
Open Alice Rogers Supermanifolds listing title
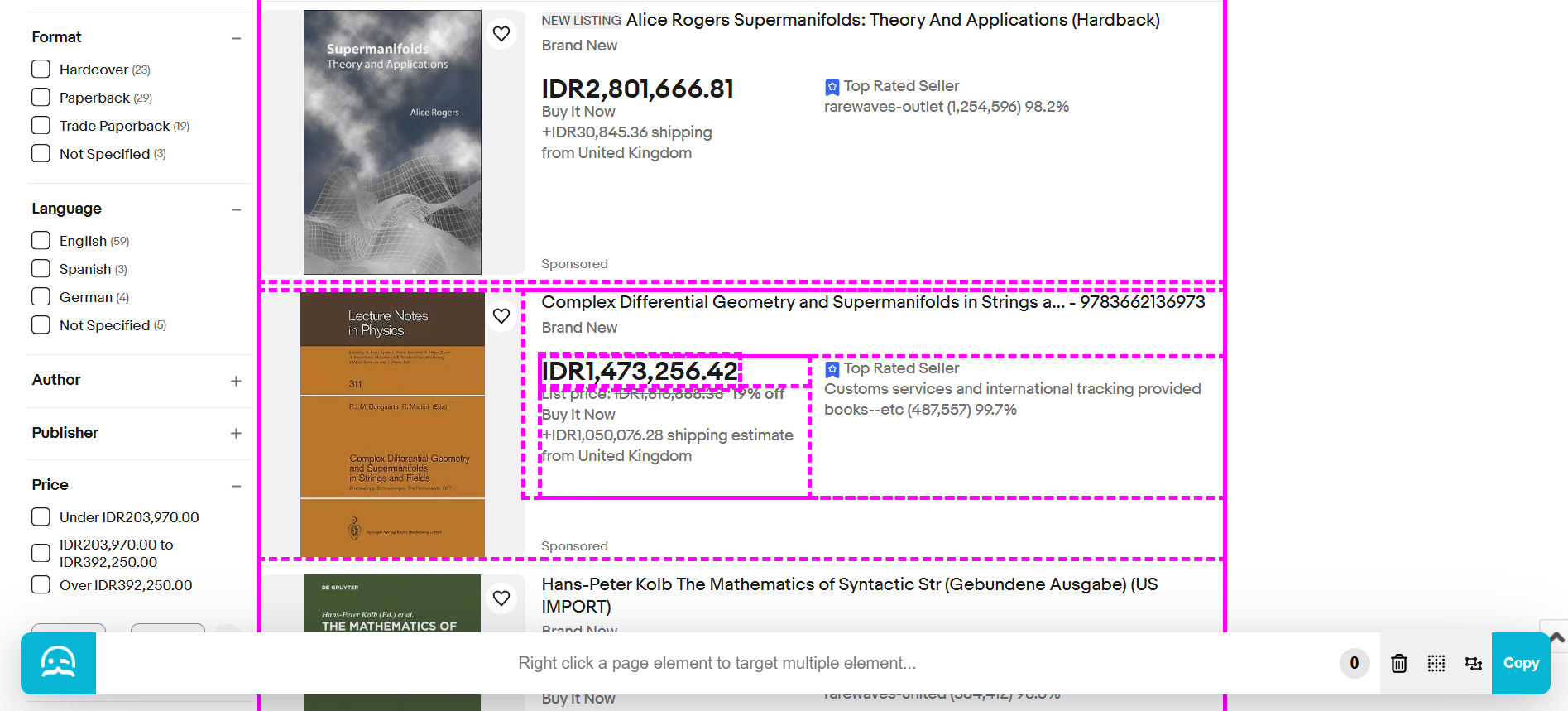893,20
